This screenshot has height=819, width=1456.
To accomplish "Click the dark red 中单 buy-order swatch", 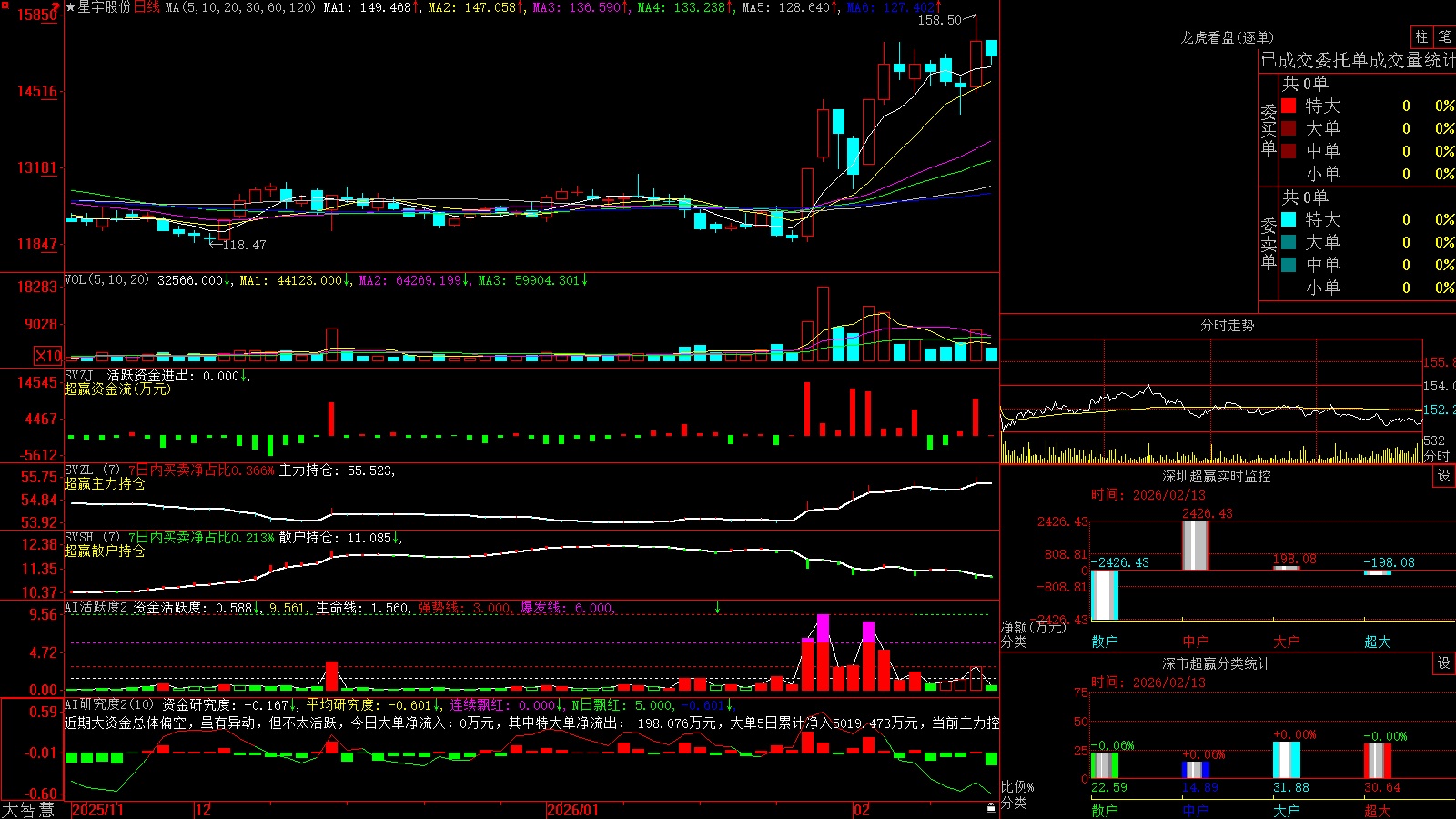I will point(1289,151).
